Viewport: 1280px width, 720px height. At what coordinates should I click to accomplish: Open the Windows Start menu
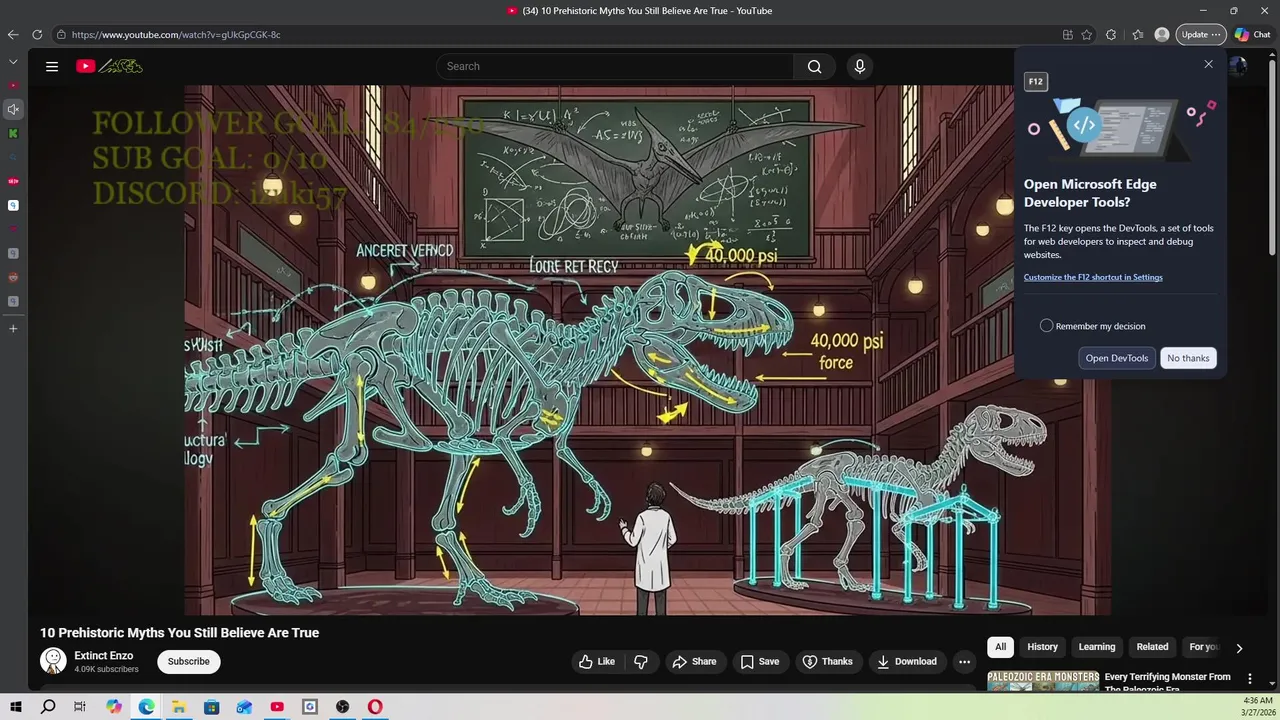(16, 707)
